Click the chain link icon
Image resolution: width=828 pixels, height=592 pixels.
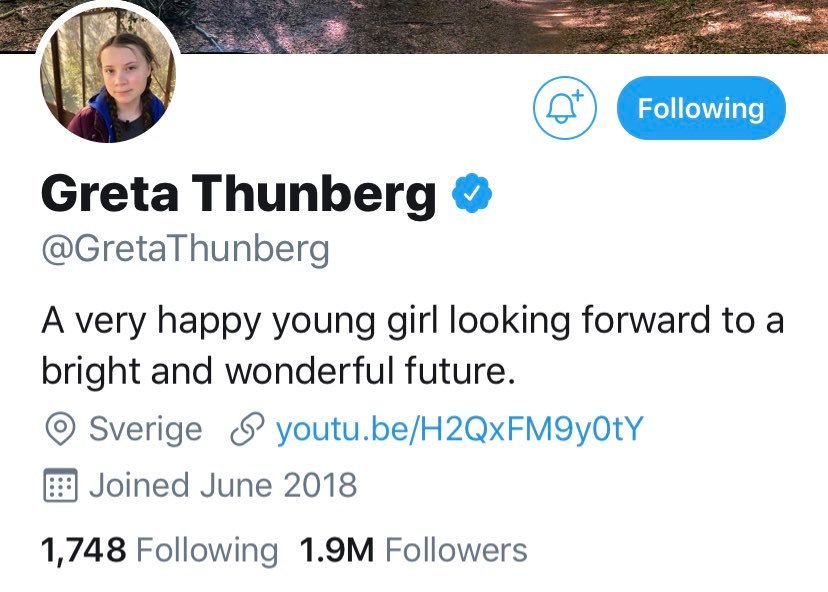(246, 430)
